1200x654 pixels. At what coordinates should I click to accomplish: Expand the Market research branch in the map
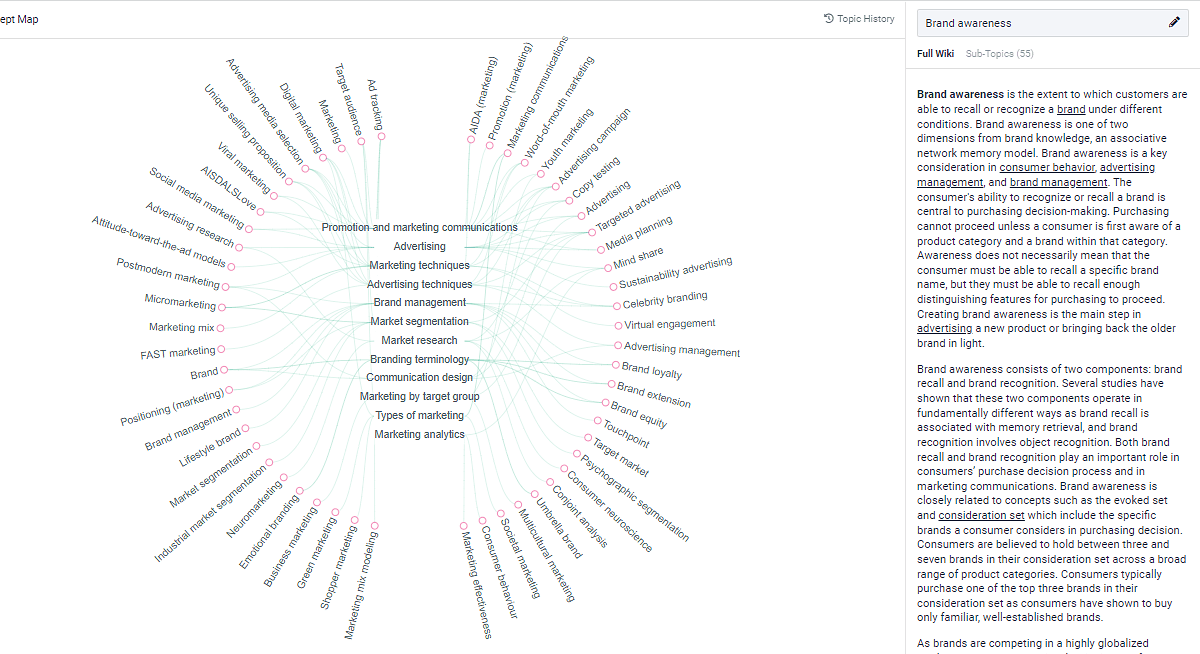coord(419,340)
